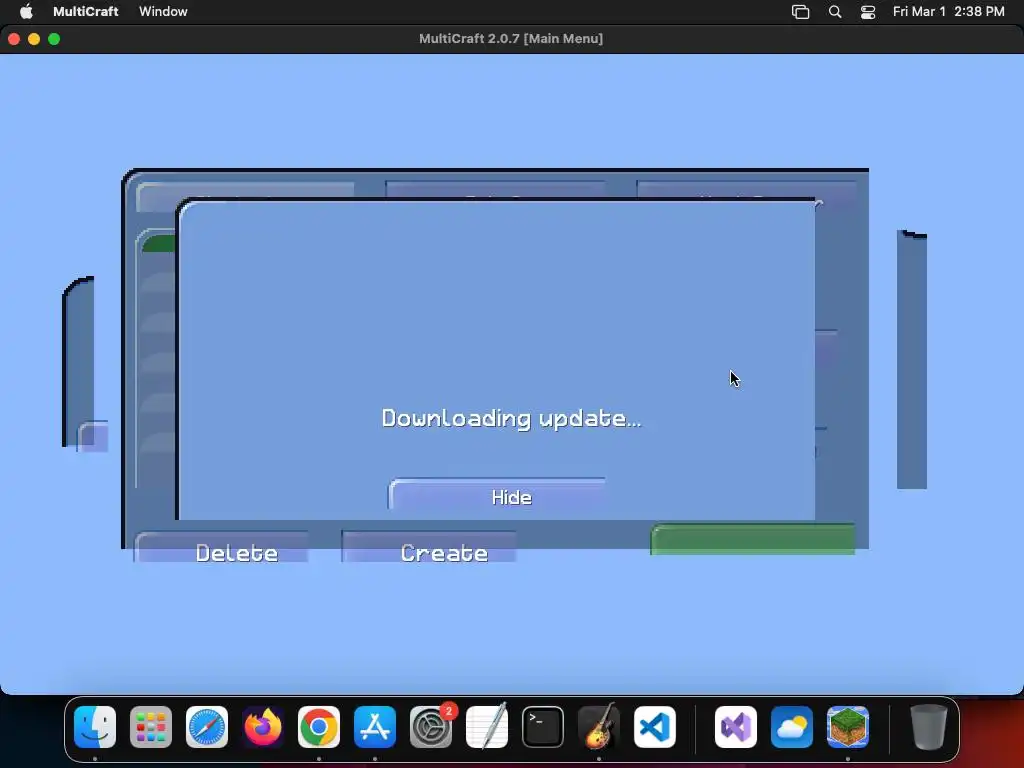Launch Safari from the dock
This screenshot has width=1024, height=768.
[207, 727]
